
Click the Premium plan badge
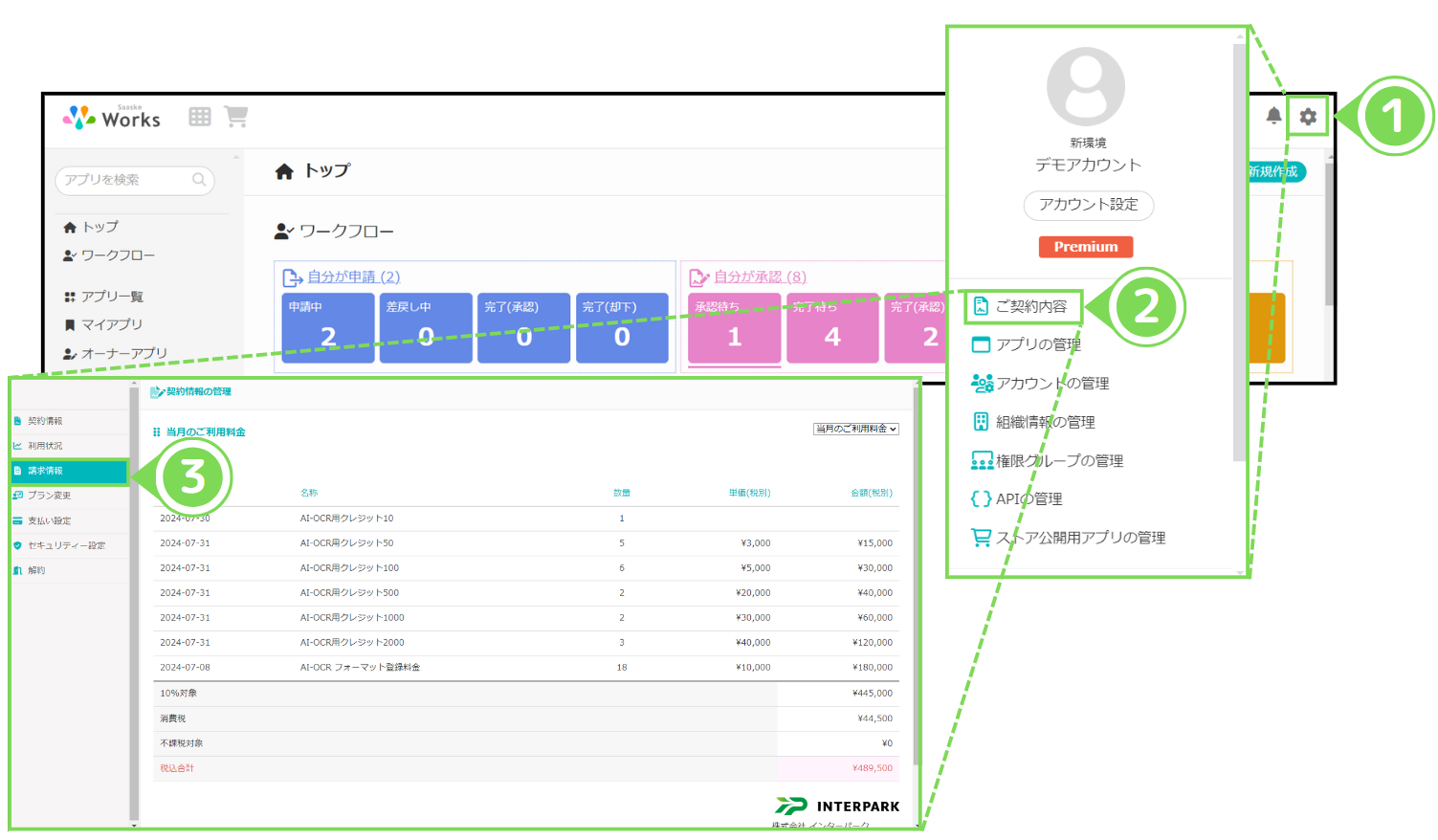[1085, 246]
